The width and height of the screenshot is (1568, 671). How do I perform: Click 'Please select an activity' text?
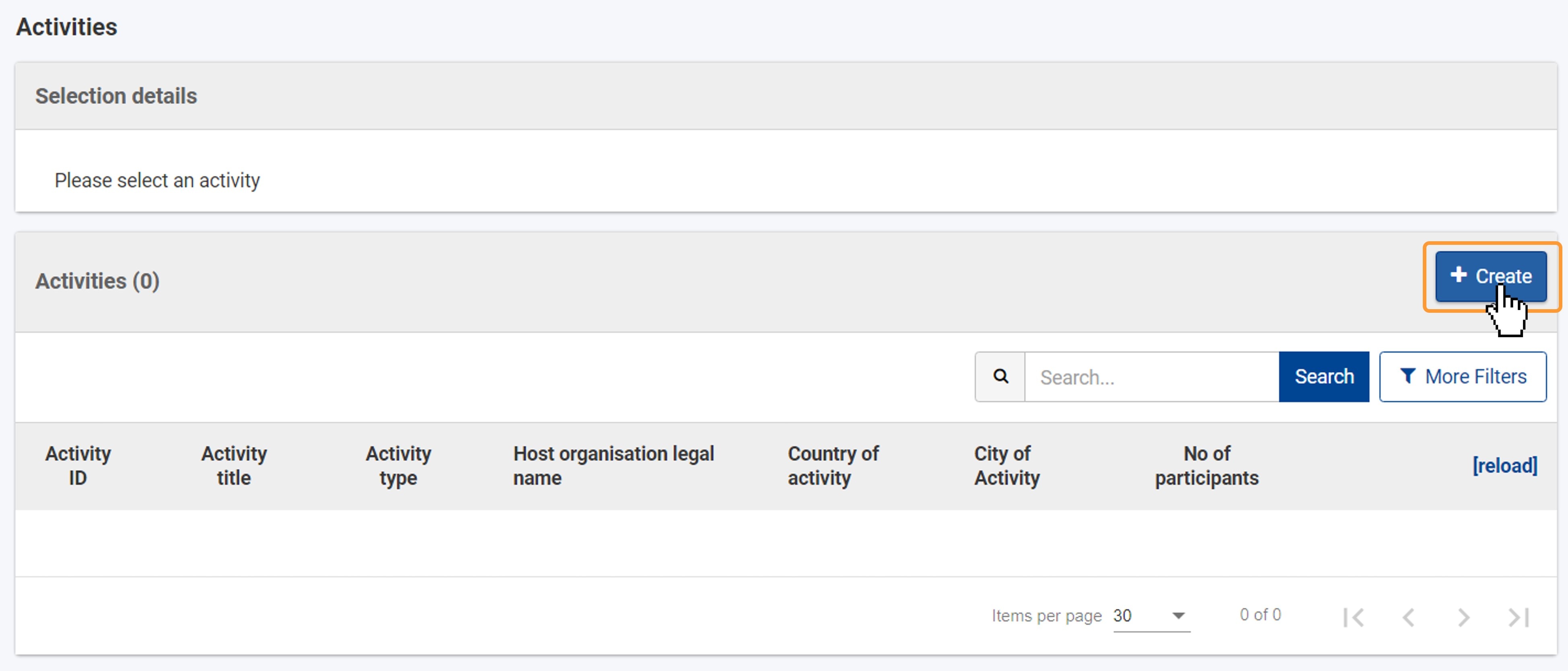click(157, 181)
